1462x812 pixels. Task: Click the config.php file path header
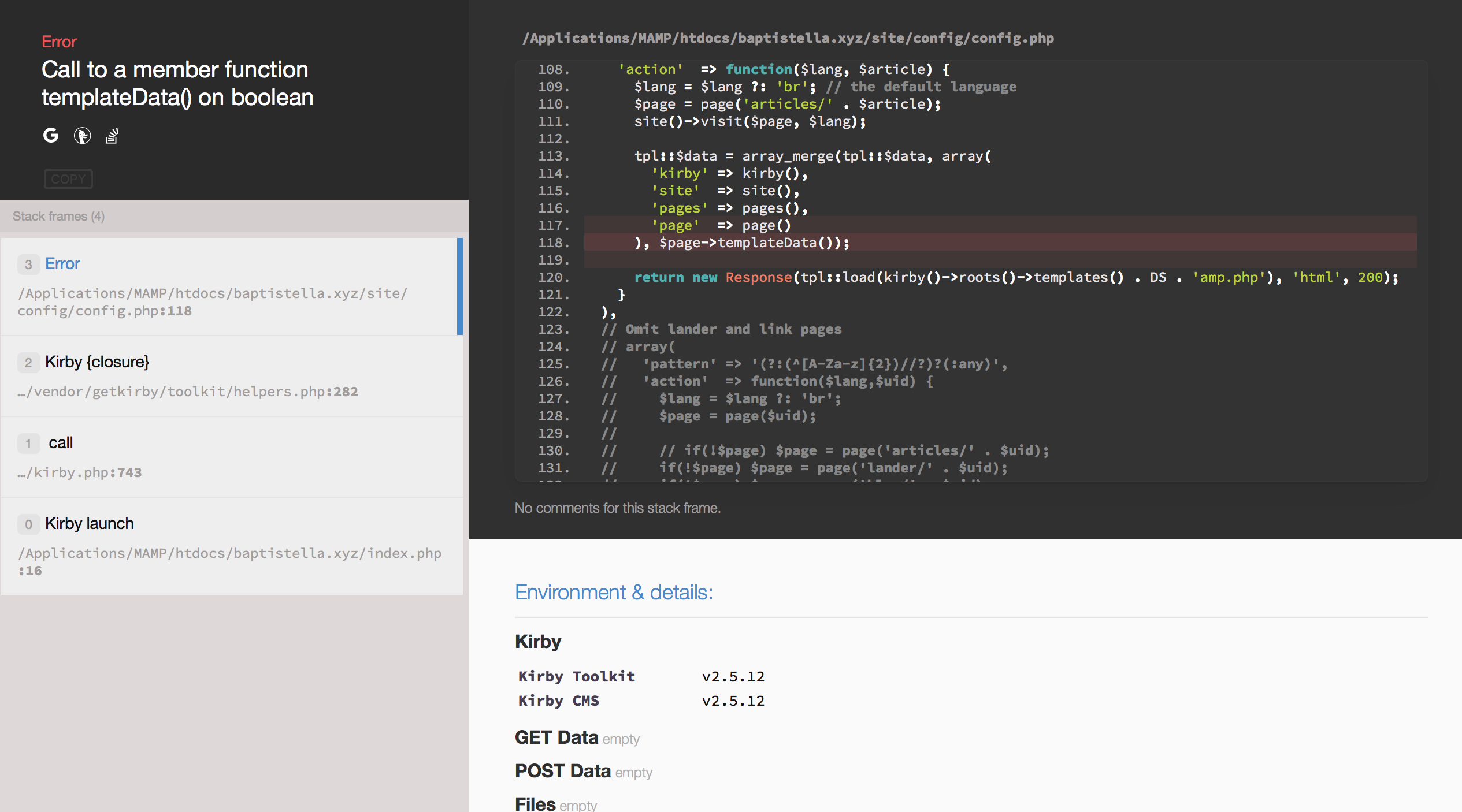coord(788,38)
